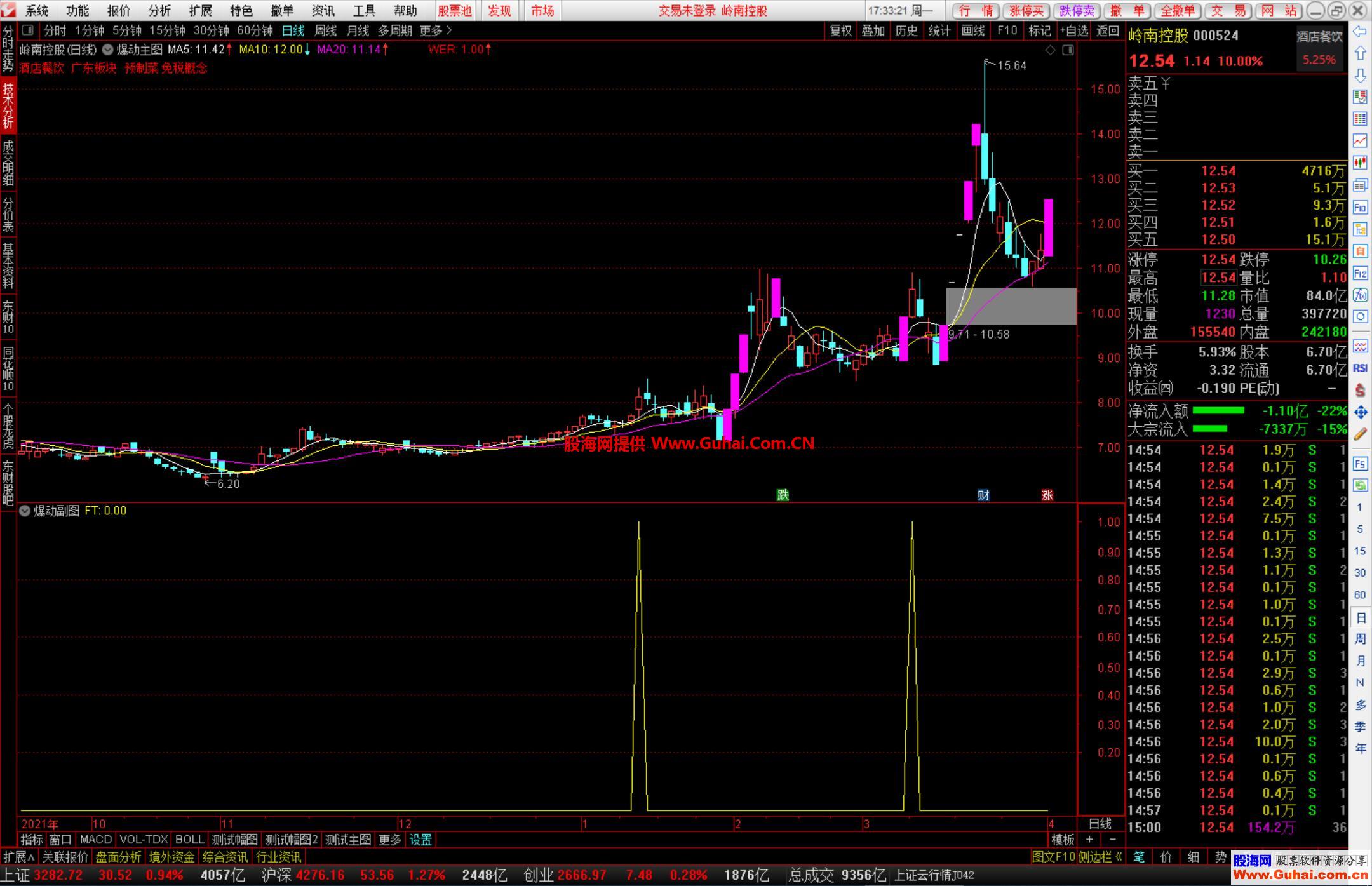
Task: Click the panel layout icon left of 分时
Action: click(27, 30)
